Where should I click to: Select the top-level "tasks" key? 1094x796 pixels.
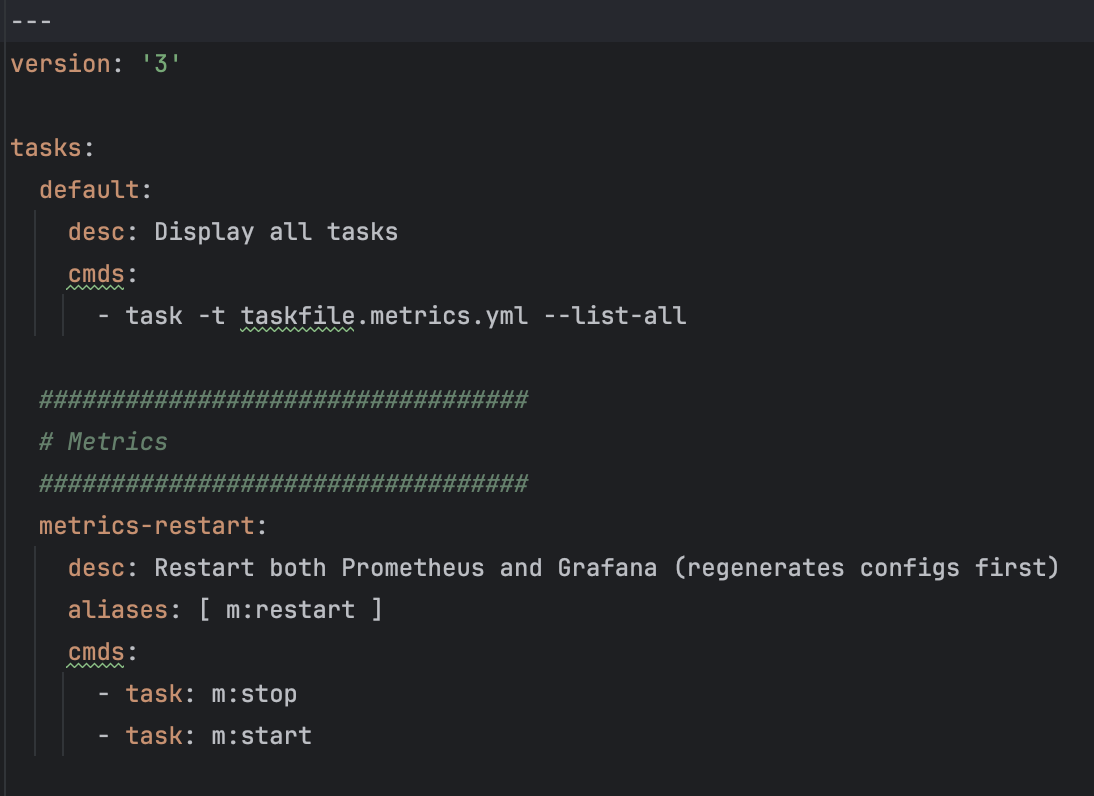pyautogui.click(x=45, y=148)
